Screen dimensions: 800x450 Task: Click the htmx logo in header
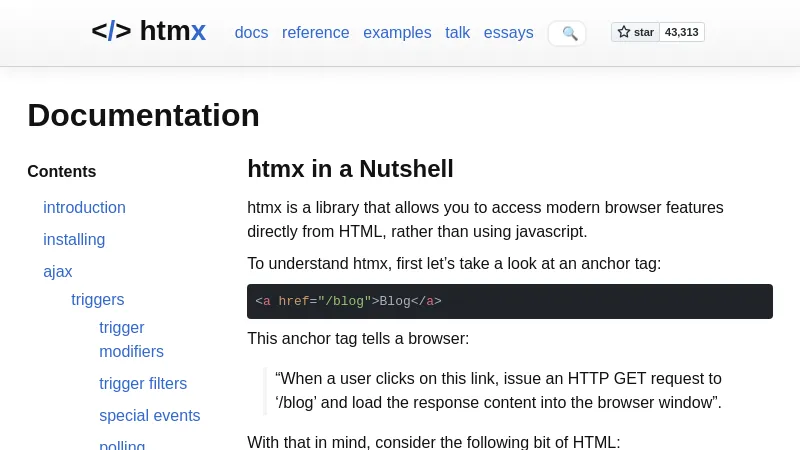click(148, 31)
